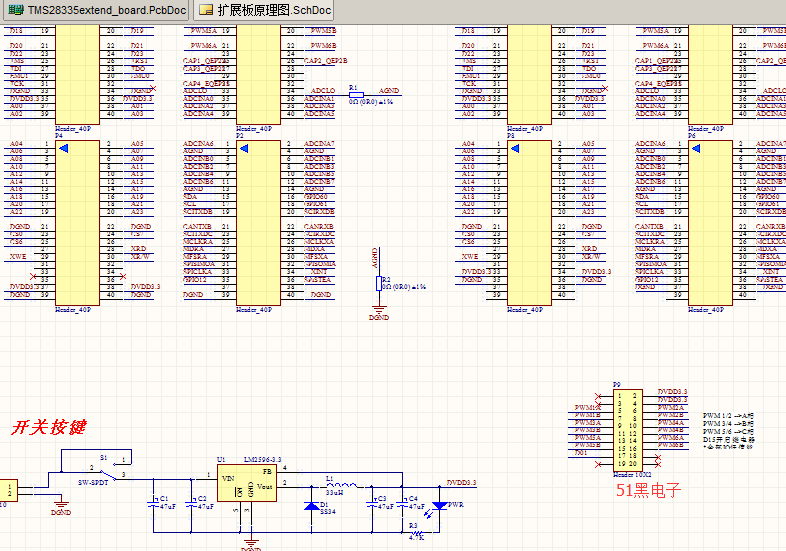
Task: Select the P6 Header_40P component body
Action: pos(710,223)
